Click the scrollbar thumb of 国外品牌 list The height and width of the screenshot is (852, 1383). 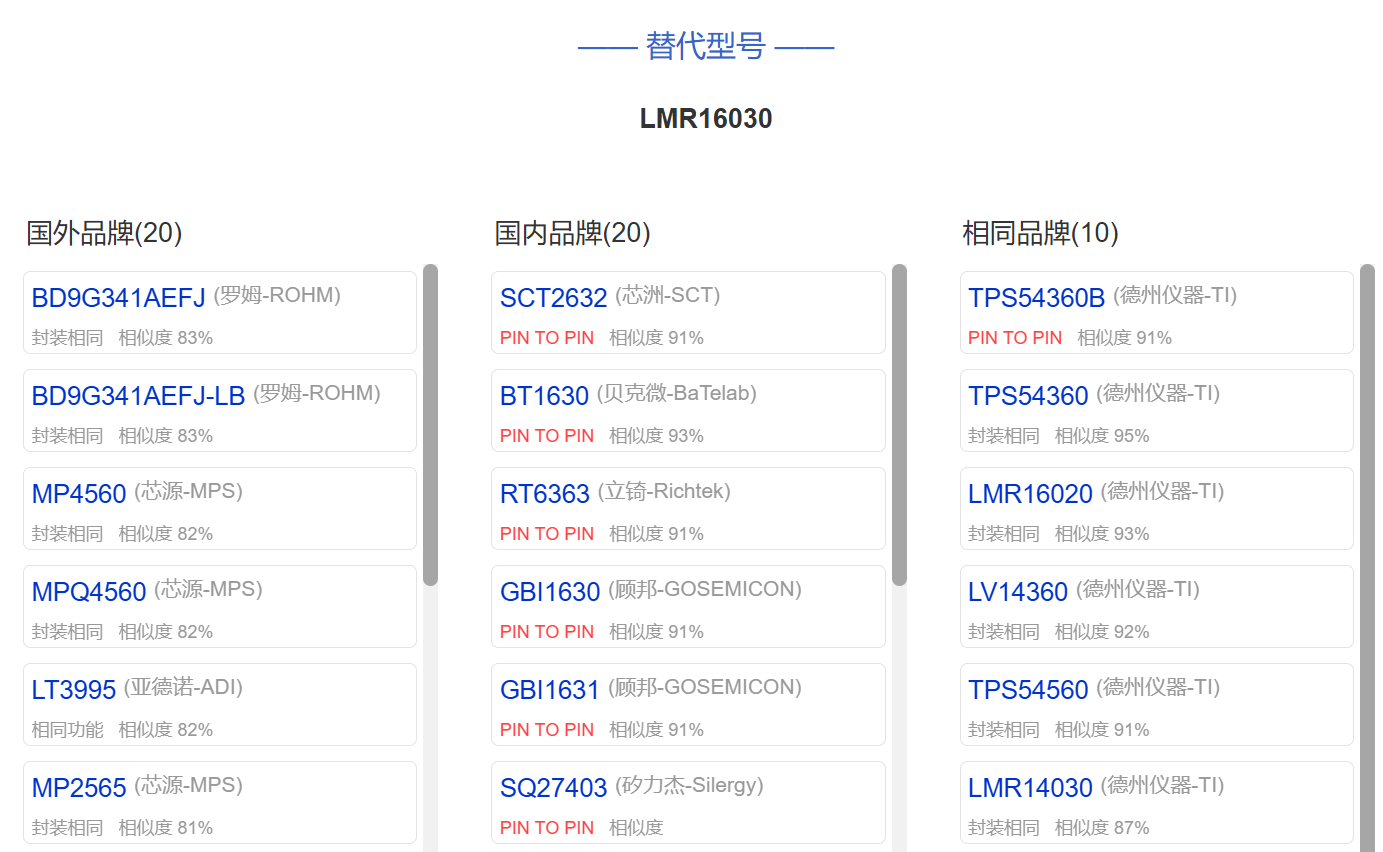click(430, 424)
